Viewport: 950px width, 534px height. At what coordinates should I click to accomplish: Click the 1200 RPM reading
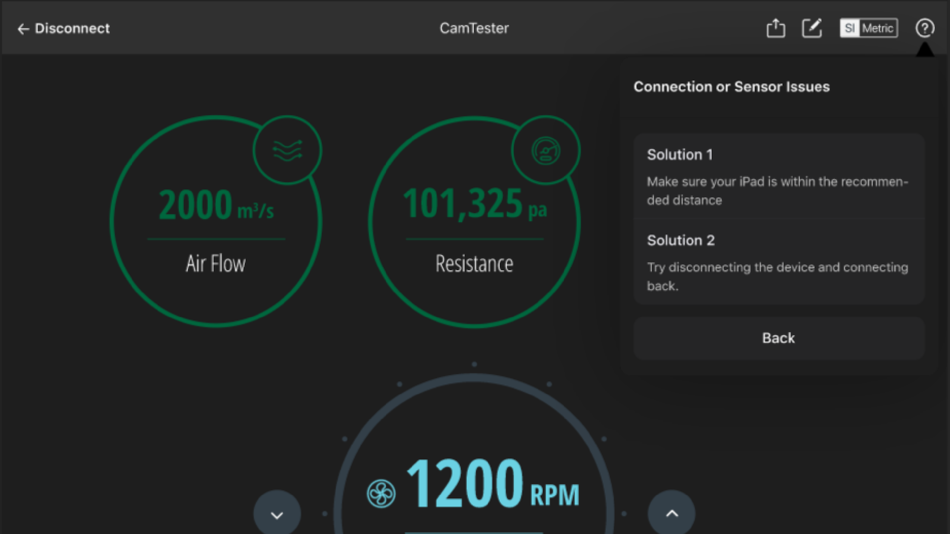(x=493, y=484)
